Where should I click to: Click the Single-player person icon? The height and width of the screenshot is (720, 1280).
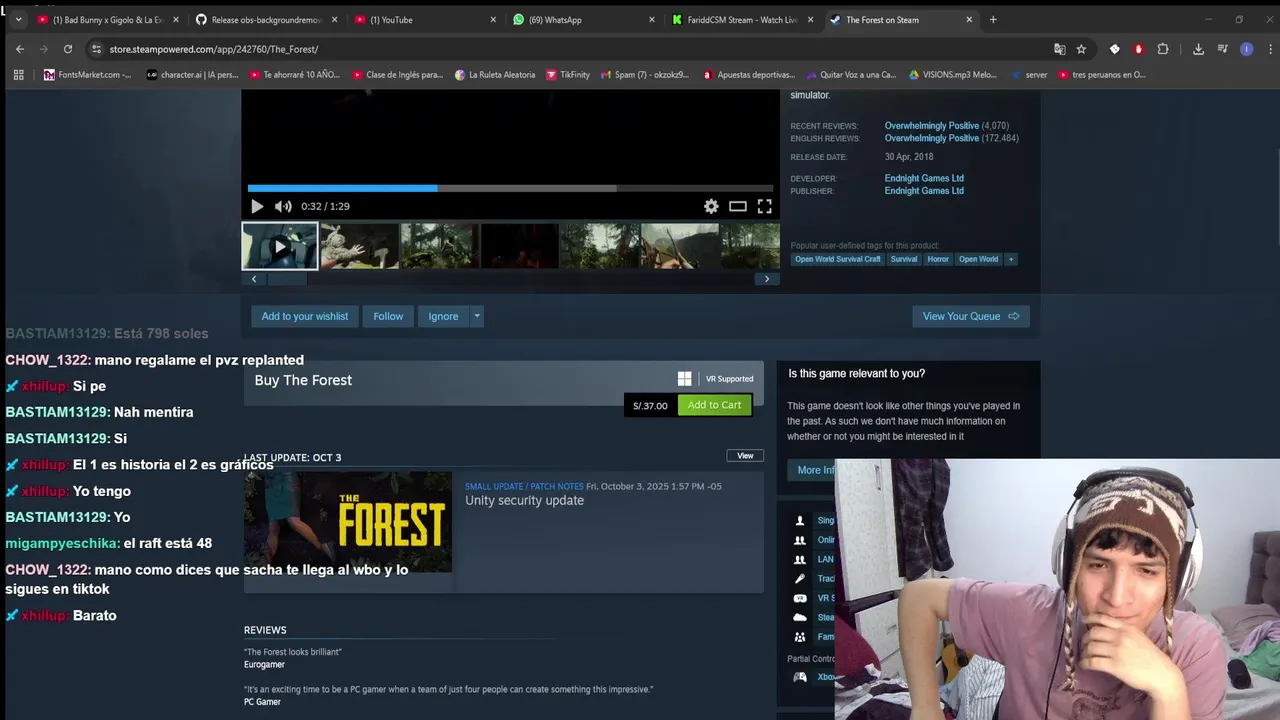coord(800,521)
